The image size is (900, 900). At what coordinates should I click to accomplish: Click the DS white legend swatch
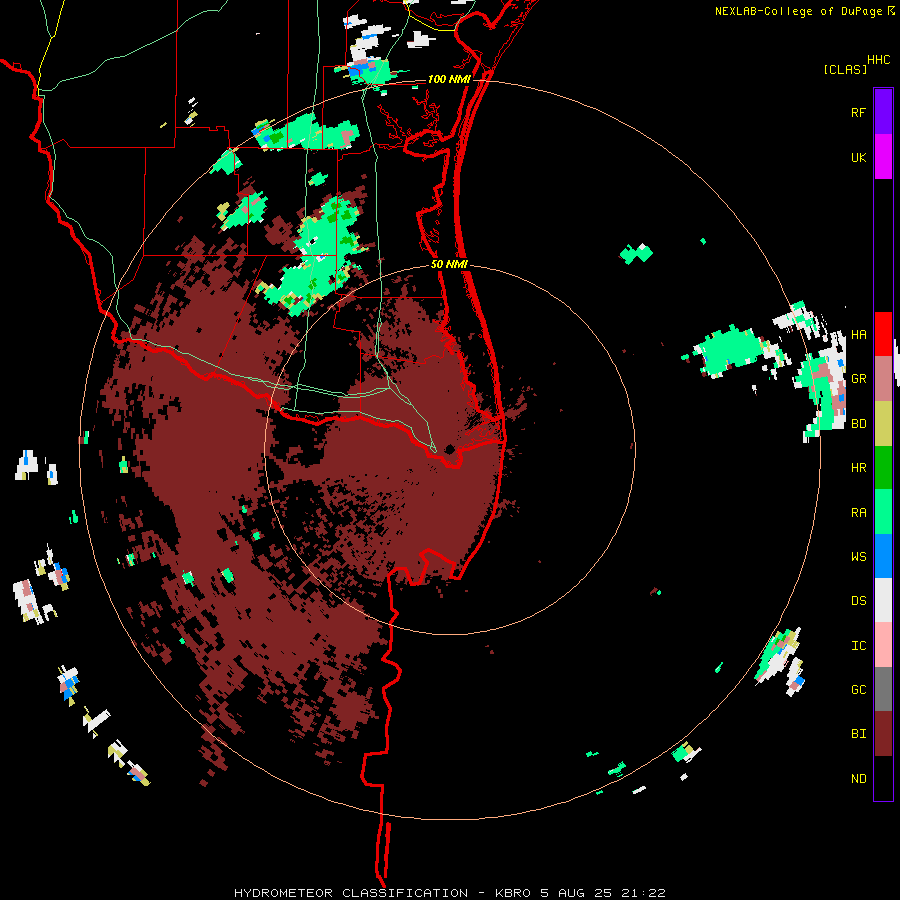pyautogui.click(x=883, y=600)
